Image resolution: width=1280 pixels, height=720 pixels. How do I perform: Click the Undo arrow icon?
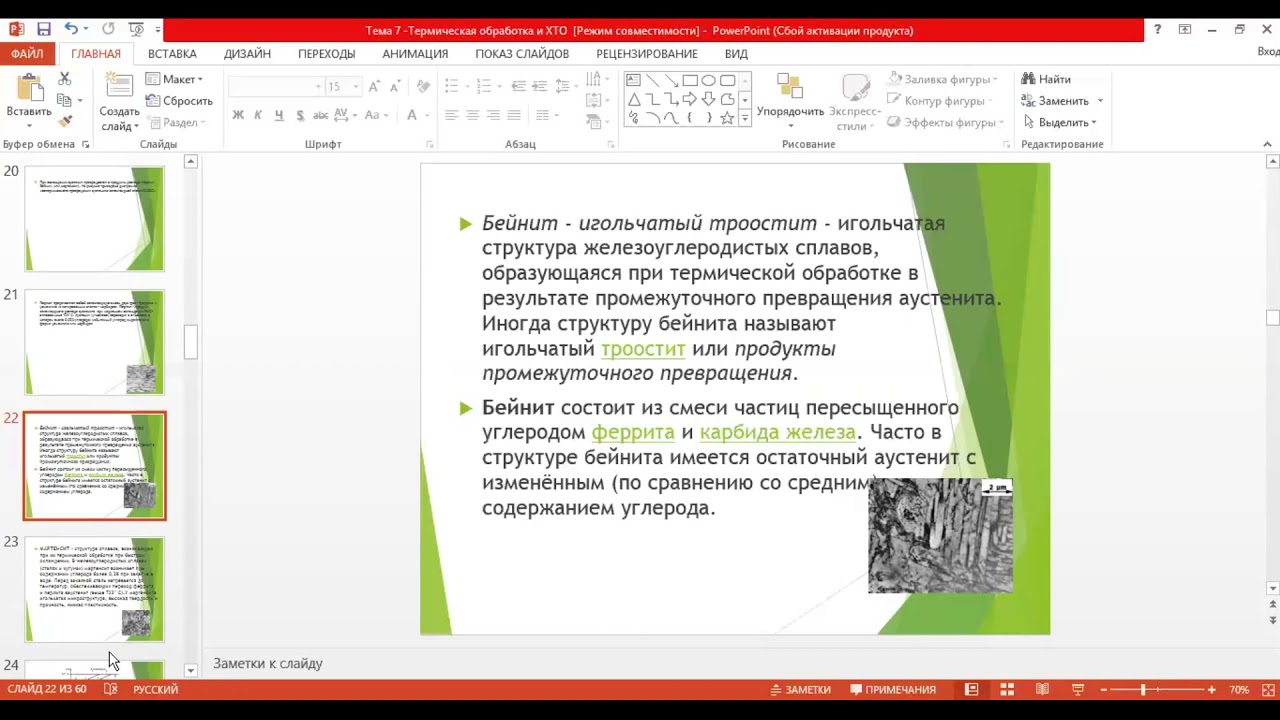(71, 30)
